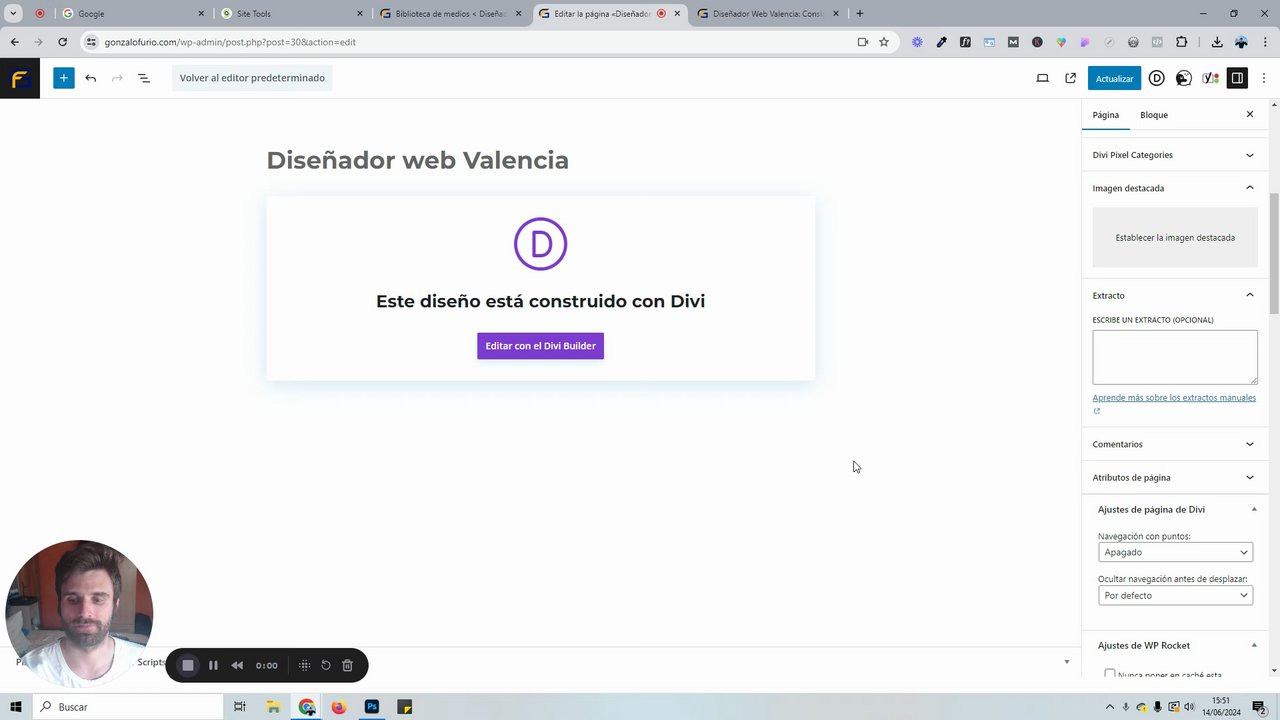Collapse Ajustes de WP Rocket metabox
The height and width of the screenshot is (720, 1280).
click(x=1254, y=646)
